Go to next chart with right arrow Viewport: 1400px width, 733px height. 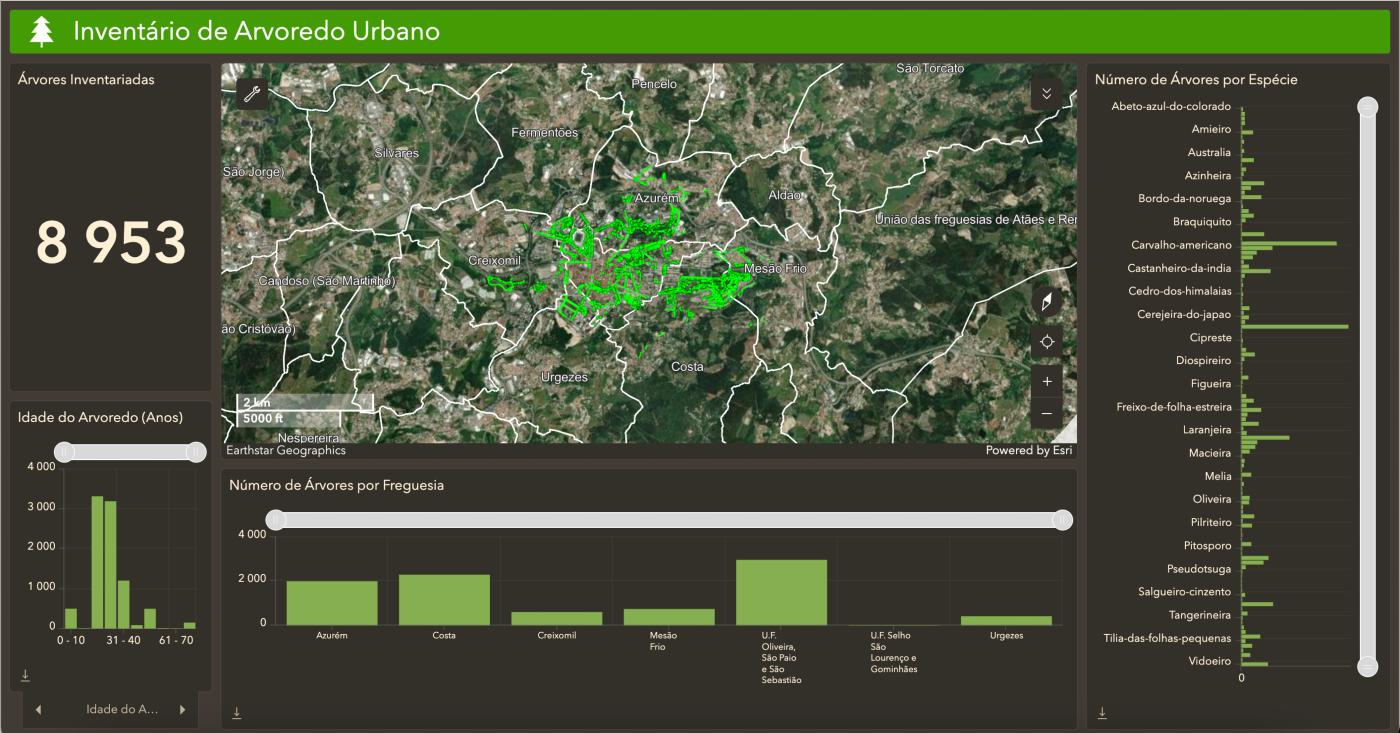[x=182, y=710]
